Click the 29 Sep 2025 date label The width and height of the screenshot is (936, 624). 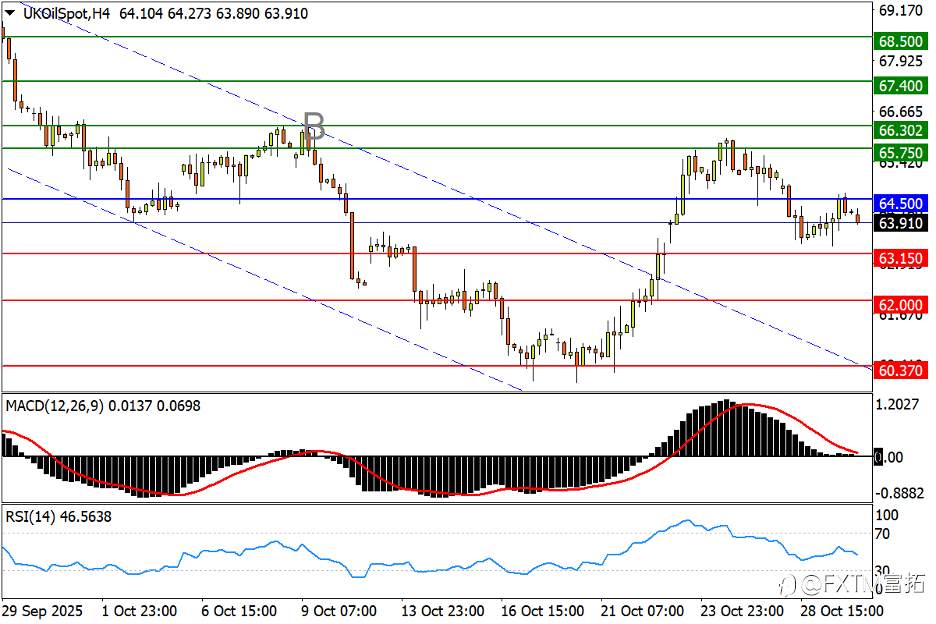coord(42,611)
